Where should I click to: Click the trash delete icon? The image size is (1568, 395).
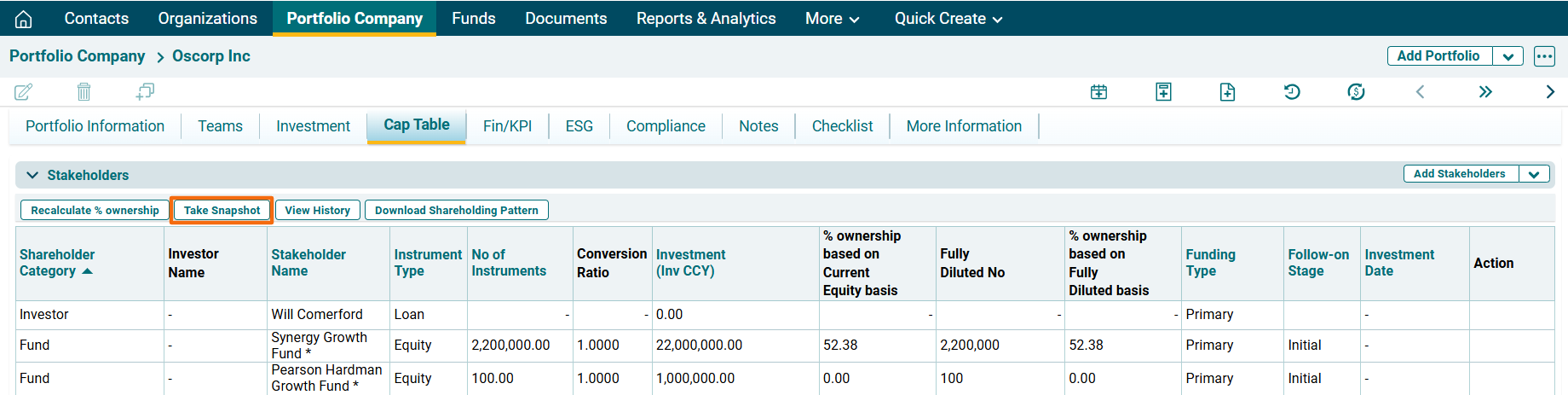click(x=84, y=91)
